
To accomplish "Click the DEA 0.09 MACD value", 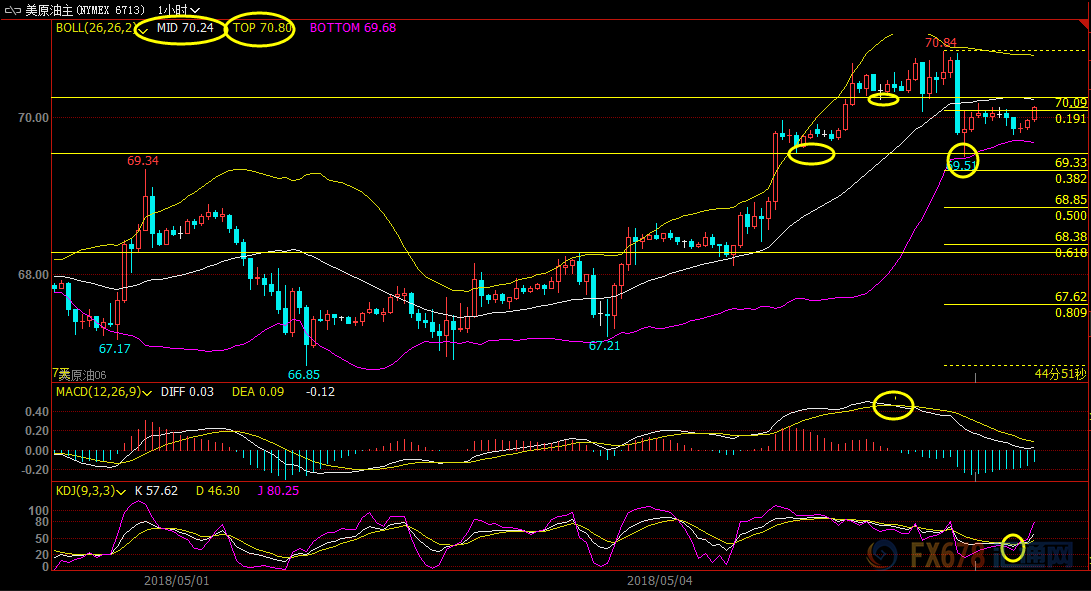I will pos(258,392).
